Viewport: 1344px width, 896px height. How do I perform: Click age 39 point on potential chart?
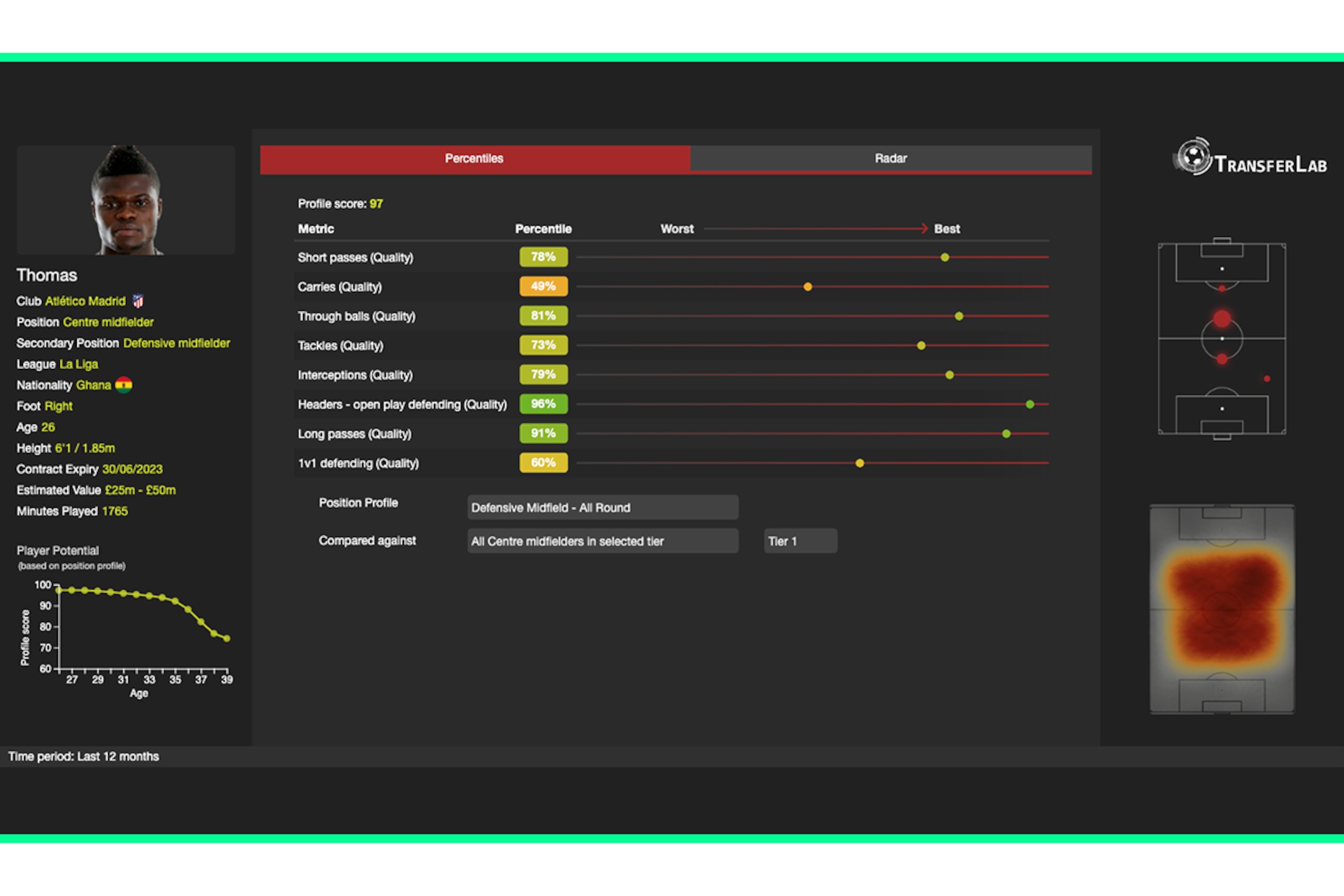[x=227, y=638]
